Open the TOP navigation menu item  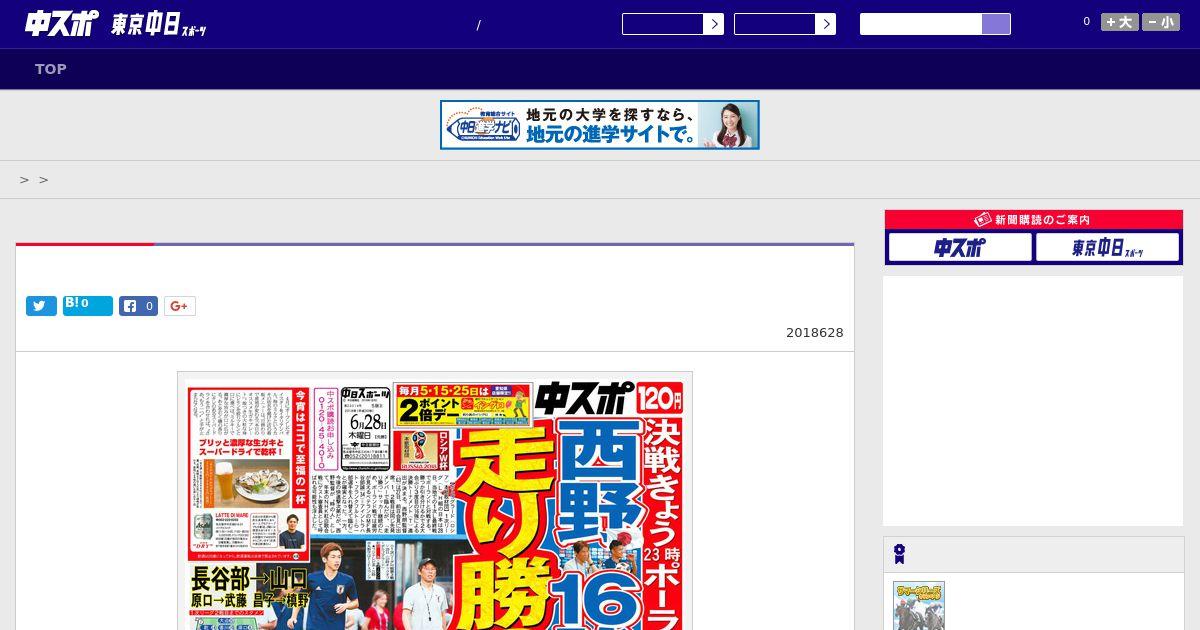[51, 69]
